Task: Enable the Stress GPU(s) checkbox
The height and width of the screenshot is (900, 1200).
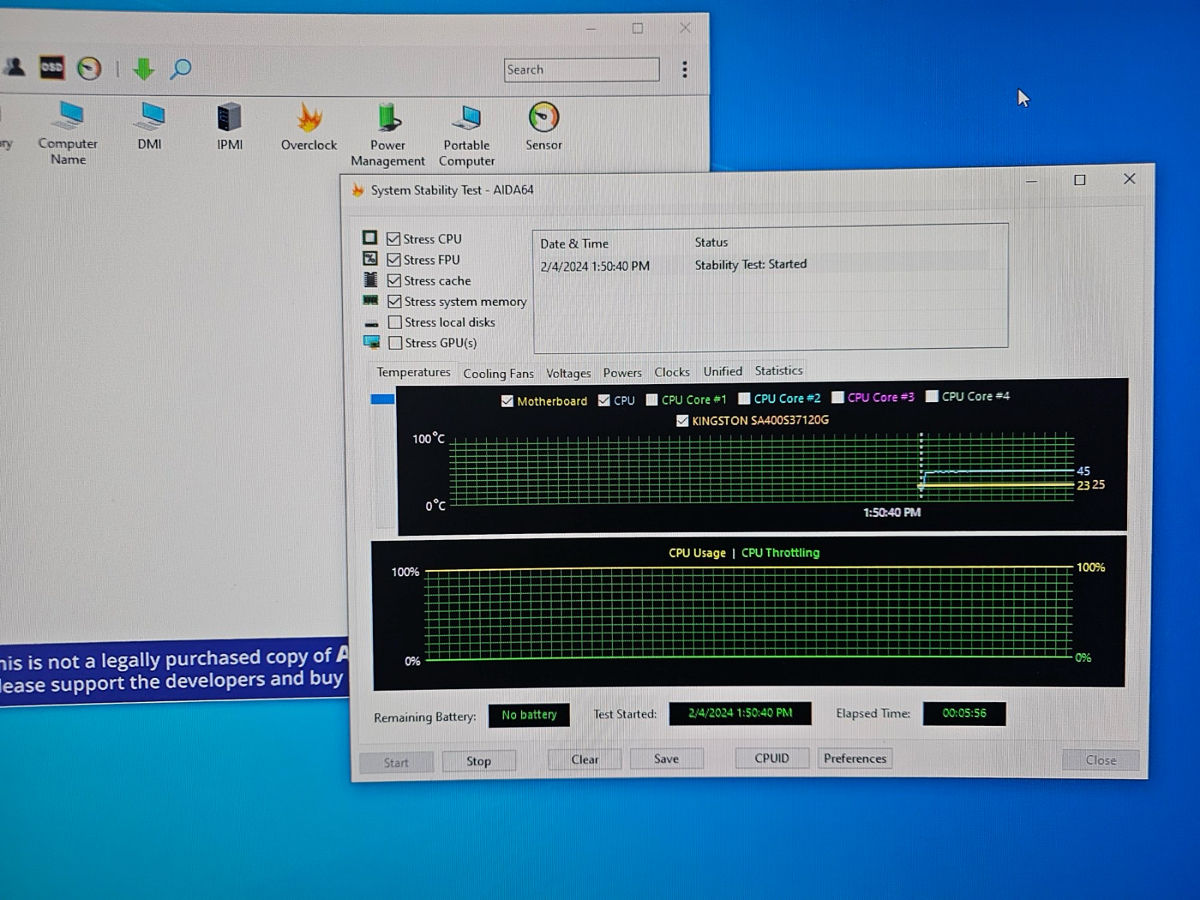Action: [x=395, y=343]
